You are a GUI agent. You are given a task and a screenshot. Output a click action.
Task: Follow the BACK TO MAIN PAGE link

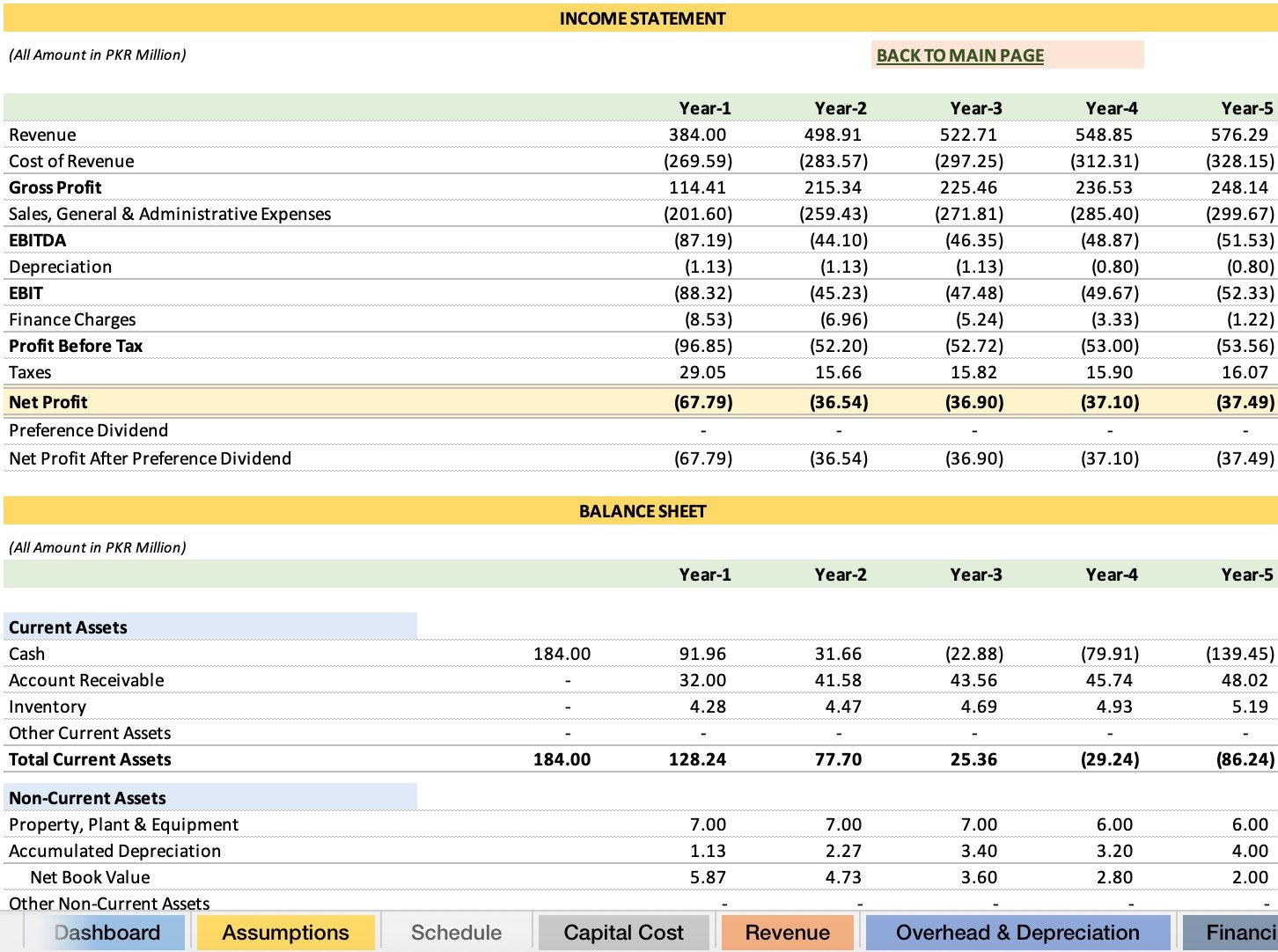(960, 55)
